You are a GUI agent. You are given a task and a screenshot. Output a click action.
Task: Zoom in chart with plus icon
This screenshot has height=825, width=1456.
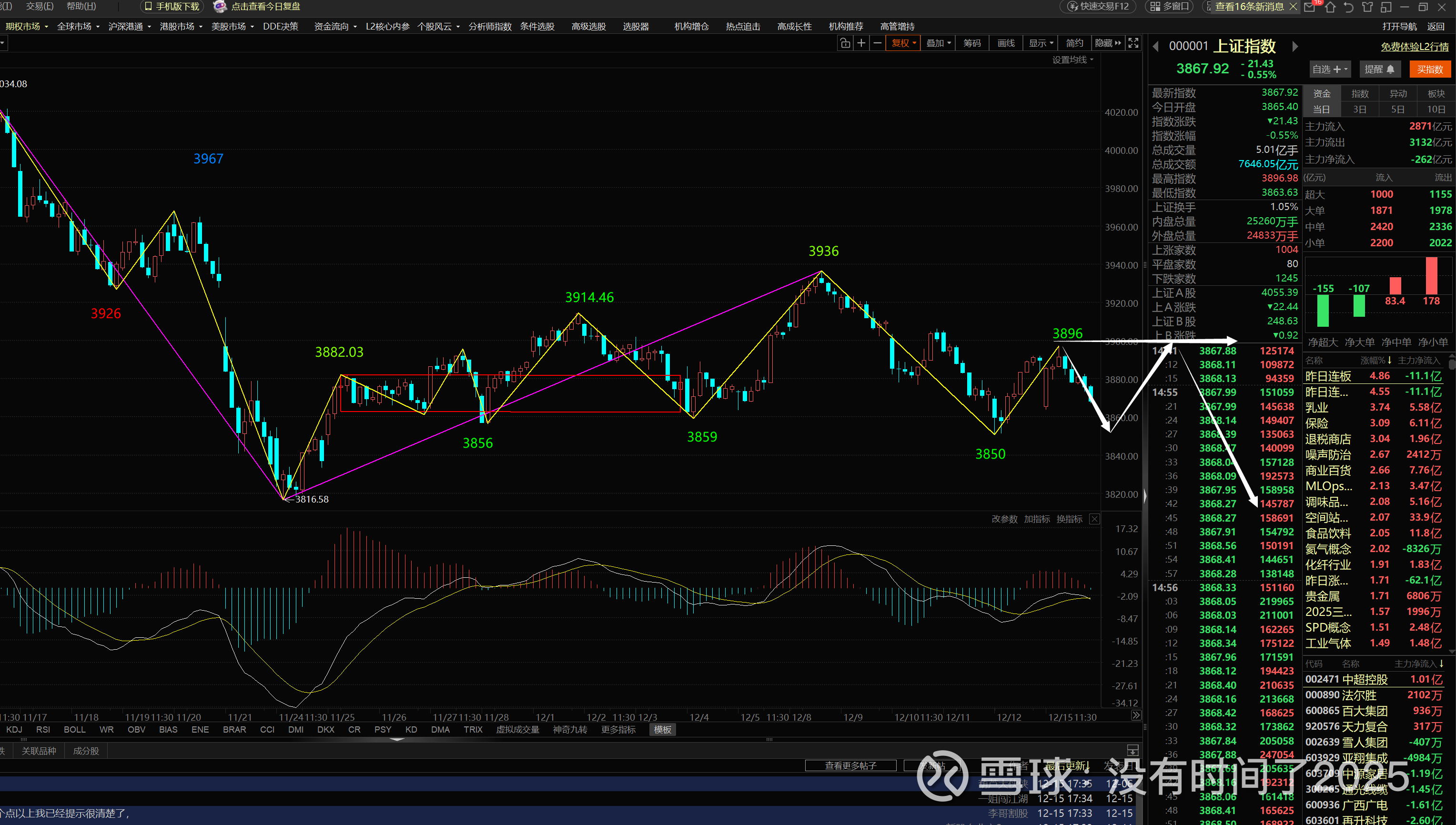click(861, 43)
